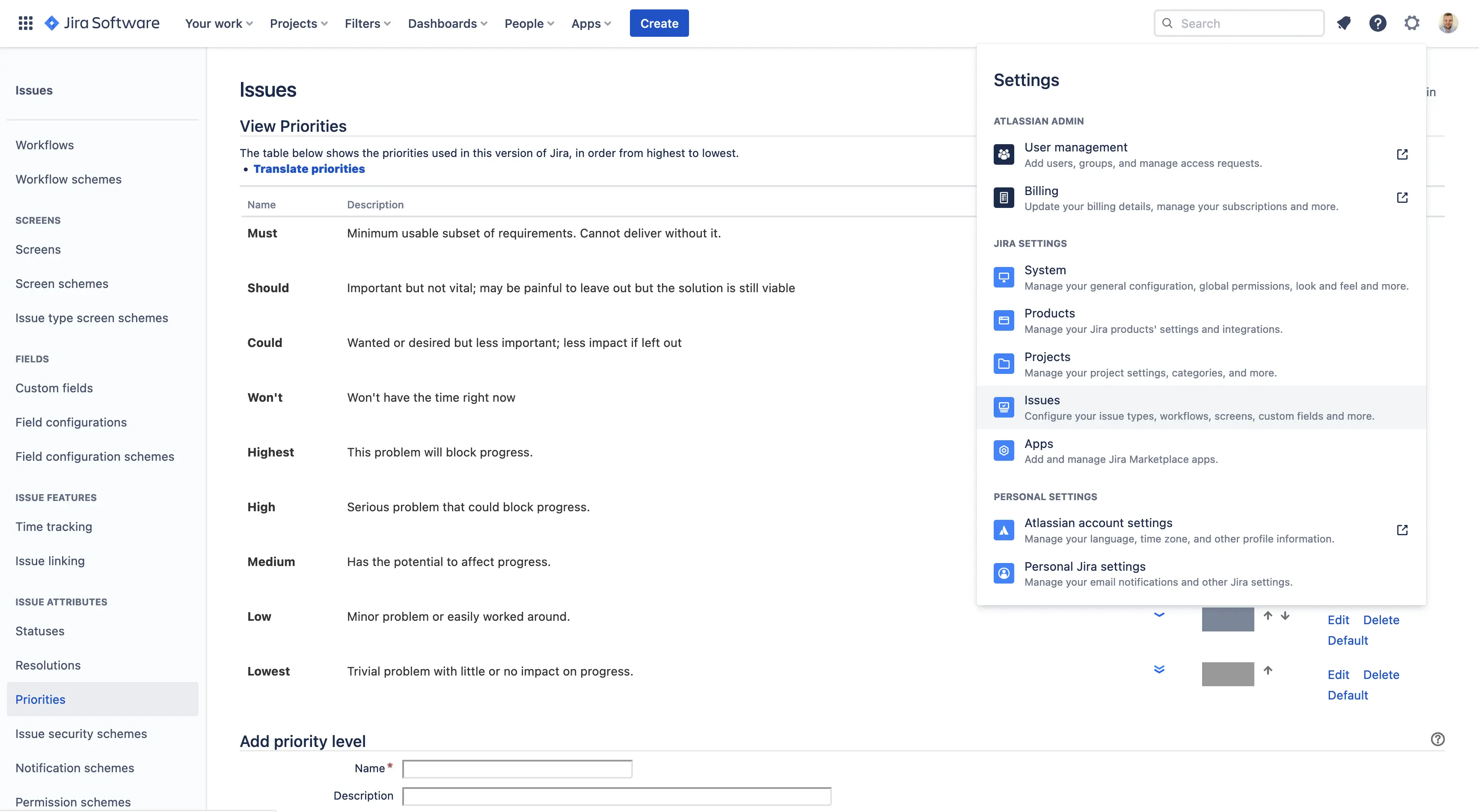The image size is (1479, 812).
Task: Open the app switcher grid icon
Action: click(x=25, y=23)
